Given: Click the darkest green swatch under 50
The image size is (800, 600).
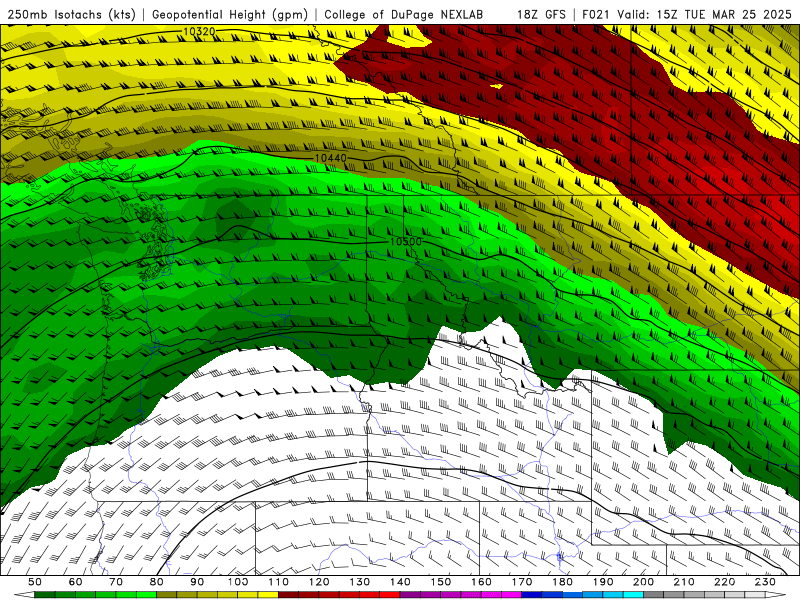Looking at the screenshot, I should click(x=45, y=595).
